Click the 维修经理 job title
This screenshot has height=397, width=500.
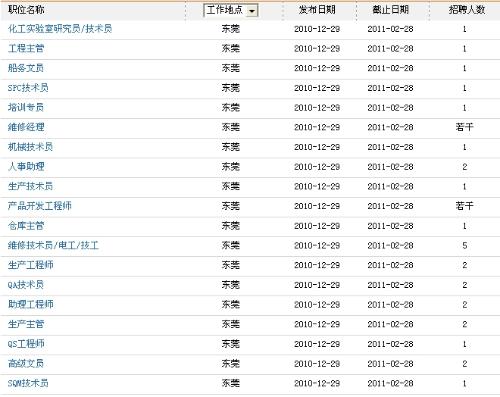coord(26,127)
